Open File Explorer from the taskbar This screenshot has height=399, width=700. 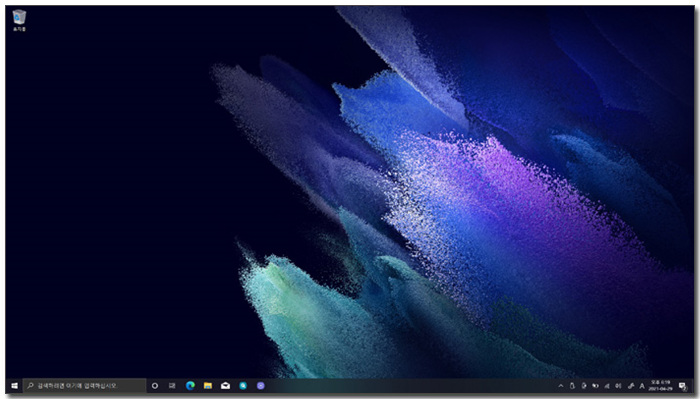[208, 386]
